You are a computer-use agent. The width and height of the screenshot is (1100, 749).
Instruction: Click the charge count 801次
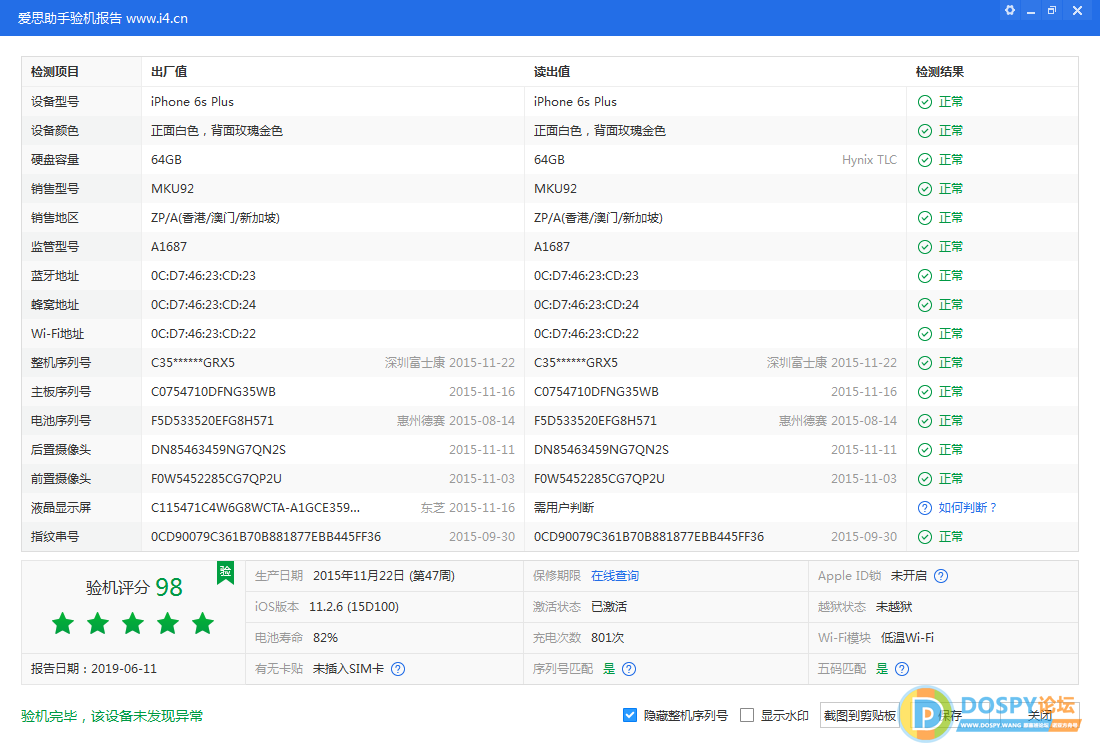click(608, 637)
